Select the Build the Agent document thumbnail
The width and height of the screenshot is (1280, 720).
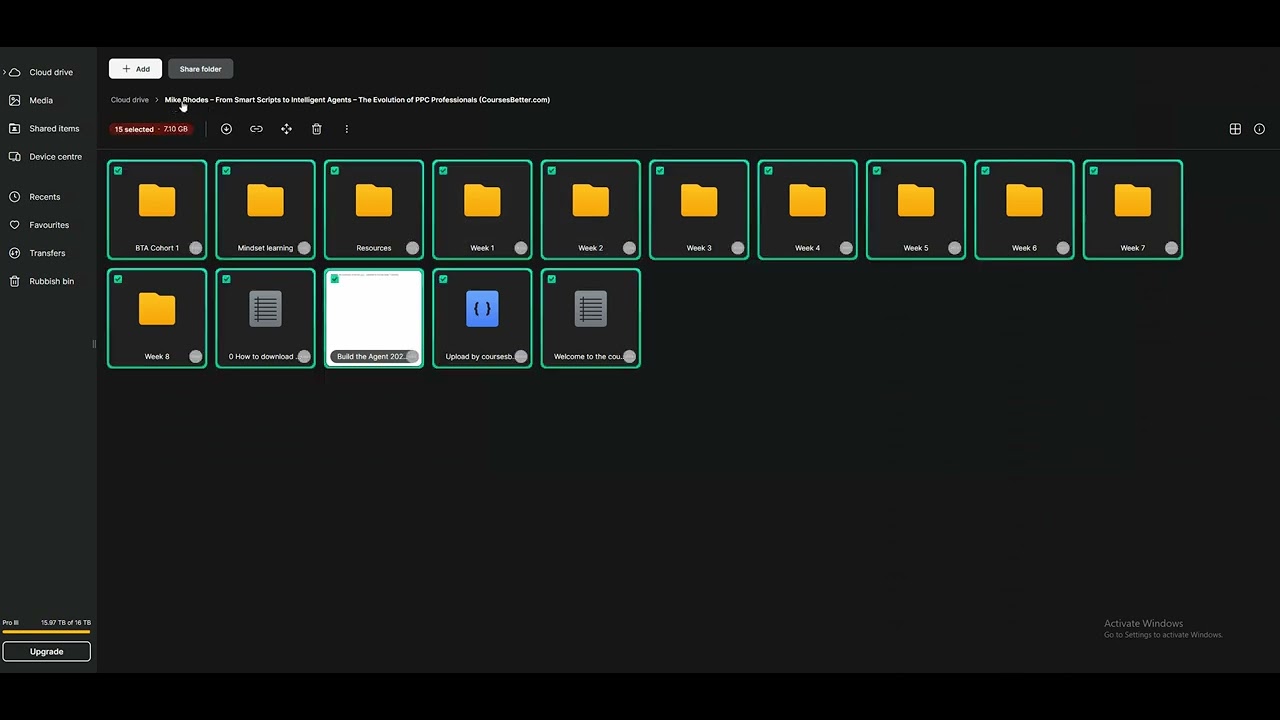tap(374, 318)
